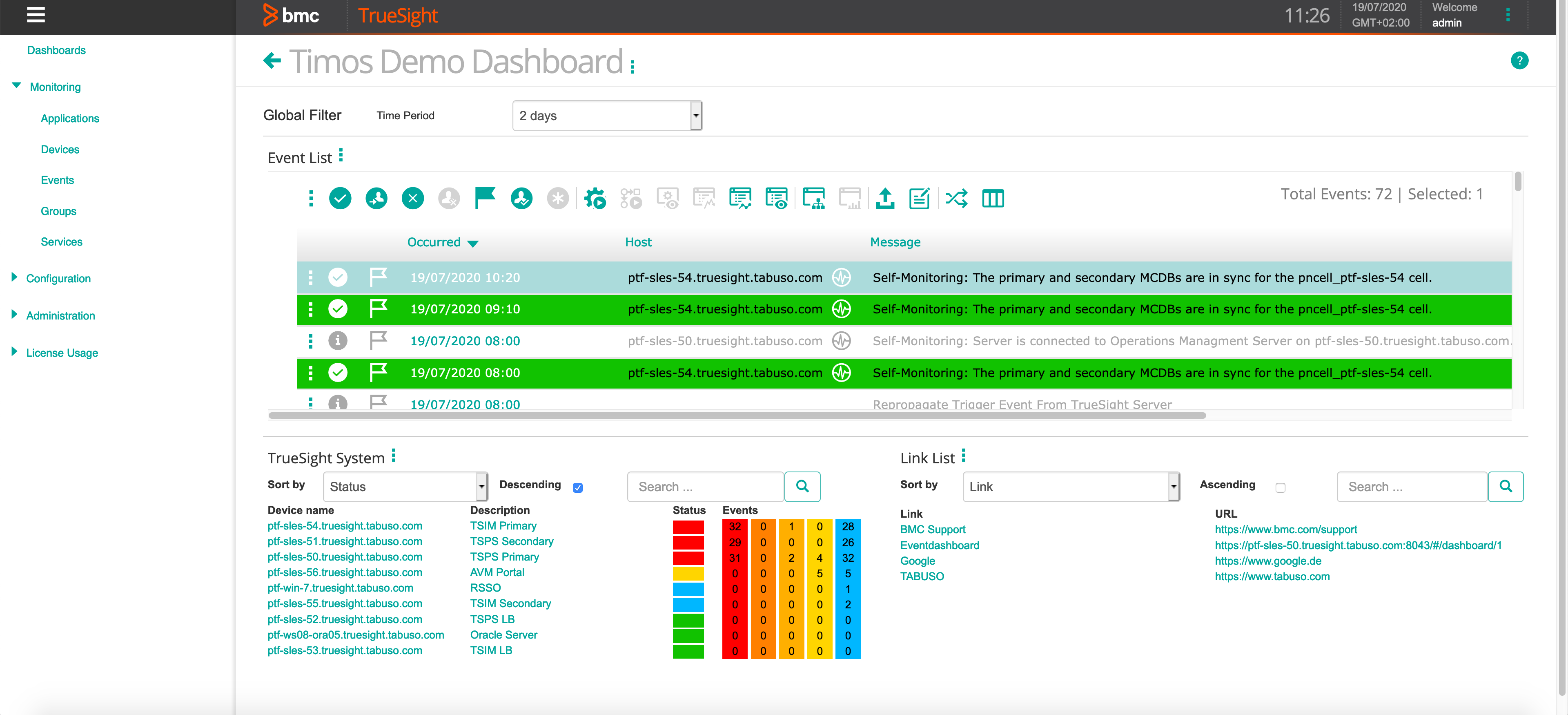The width and height of the screenshot is (1568, 715).
Task: Click the event list horizontal scrollbar
Action: pyautogui.click(x=737, y=416)
